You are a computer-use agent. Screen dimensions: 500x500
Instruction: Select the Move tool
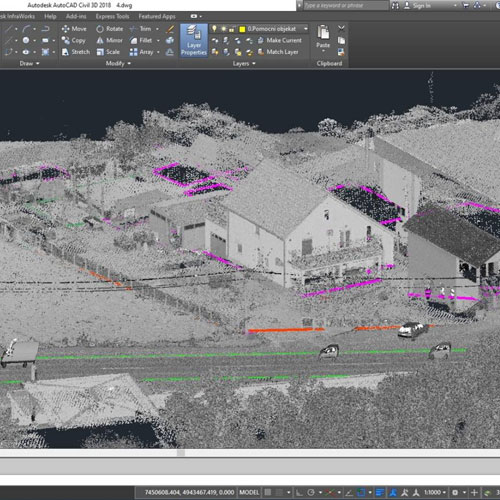point(74,29)
